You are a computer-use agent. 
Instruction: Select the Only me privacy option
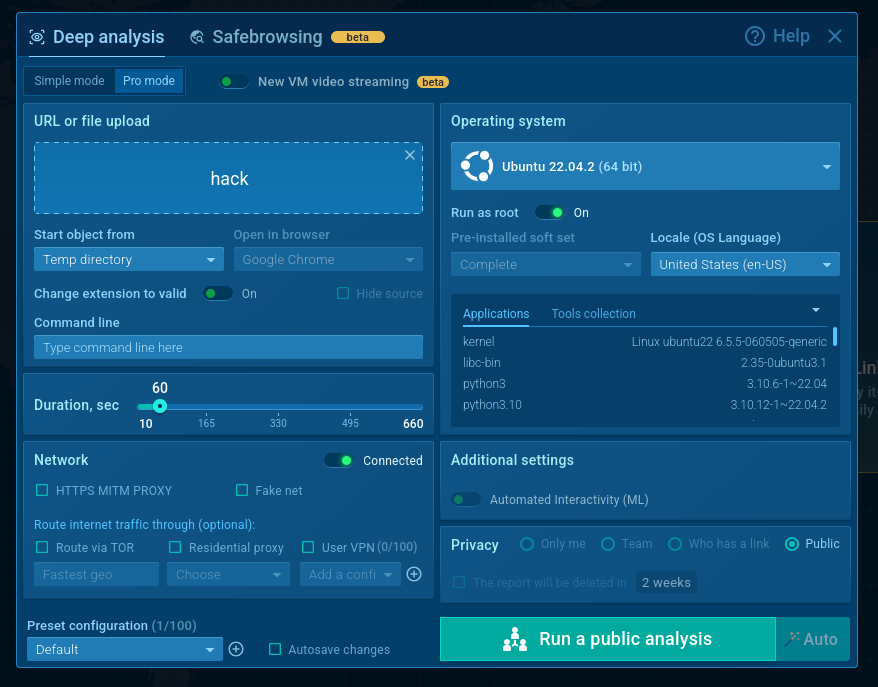527,544
